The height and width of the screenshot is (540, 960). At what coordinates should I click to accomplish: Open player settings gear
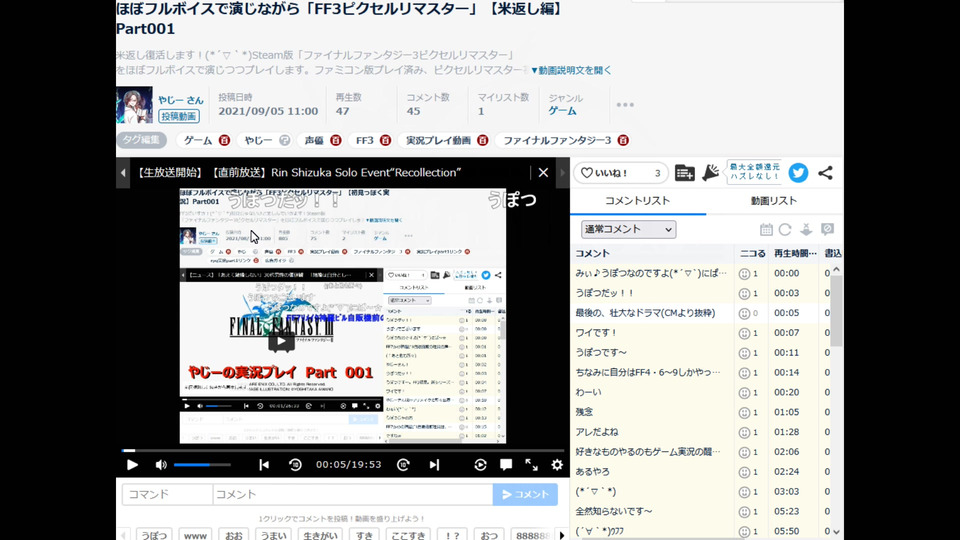(x=557, y=465)
